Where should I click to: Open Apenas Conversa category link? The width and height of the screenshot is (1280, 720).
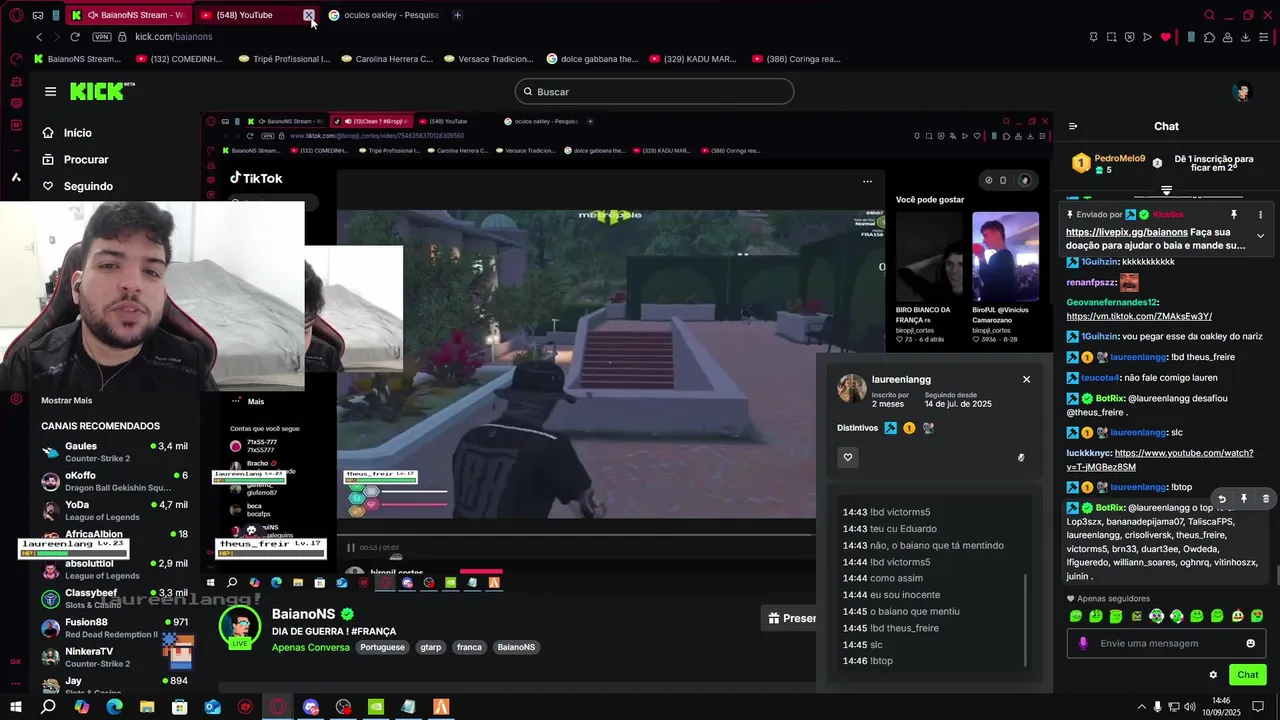click(x=311, y=647)
